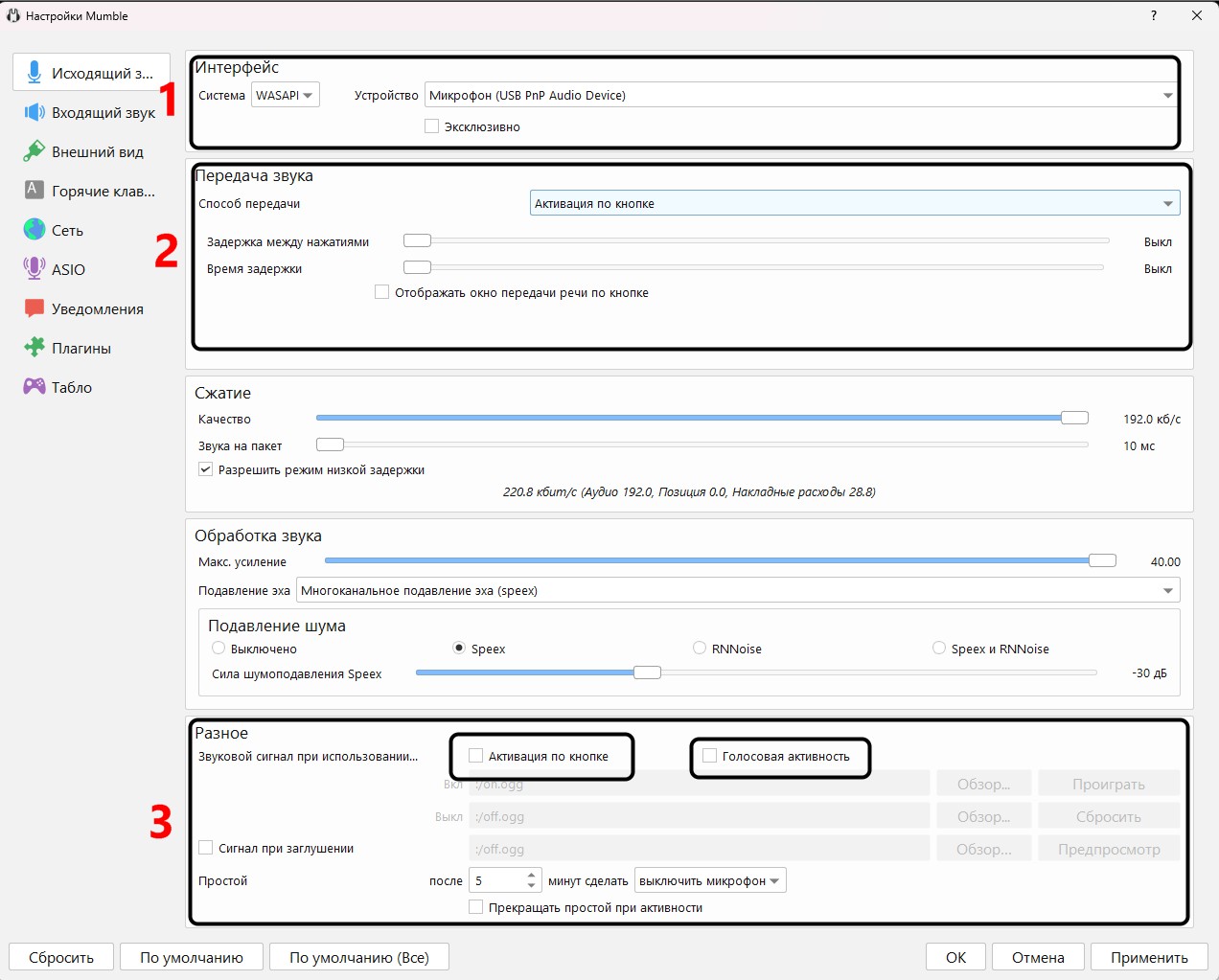This screenshot has width=1219, height=980.
Task: Click the Задержка между нажатиями slider handle
Action: (x=417, y=240)
